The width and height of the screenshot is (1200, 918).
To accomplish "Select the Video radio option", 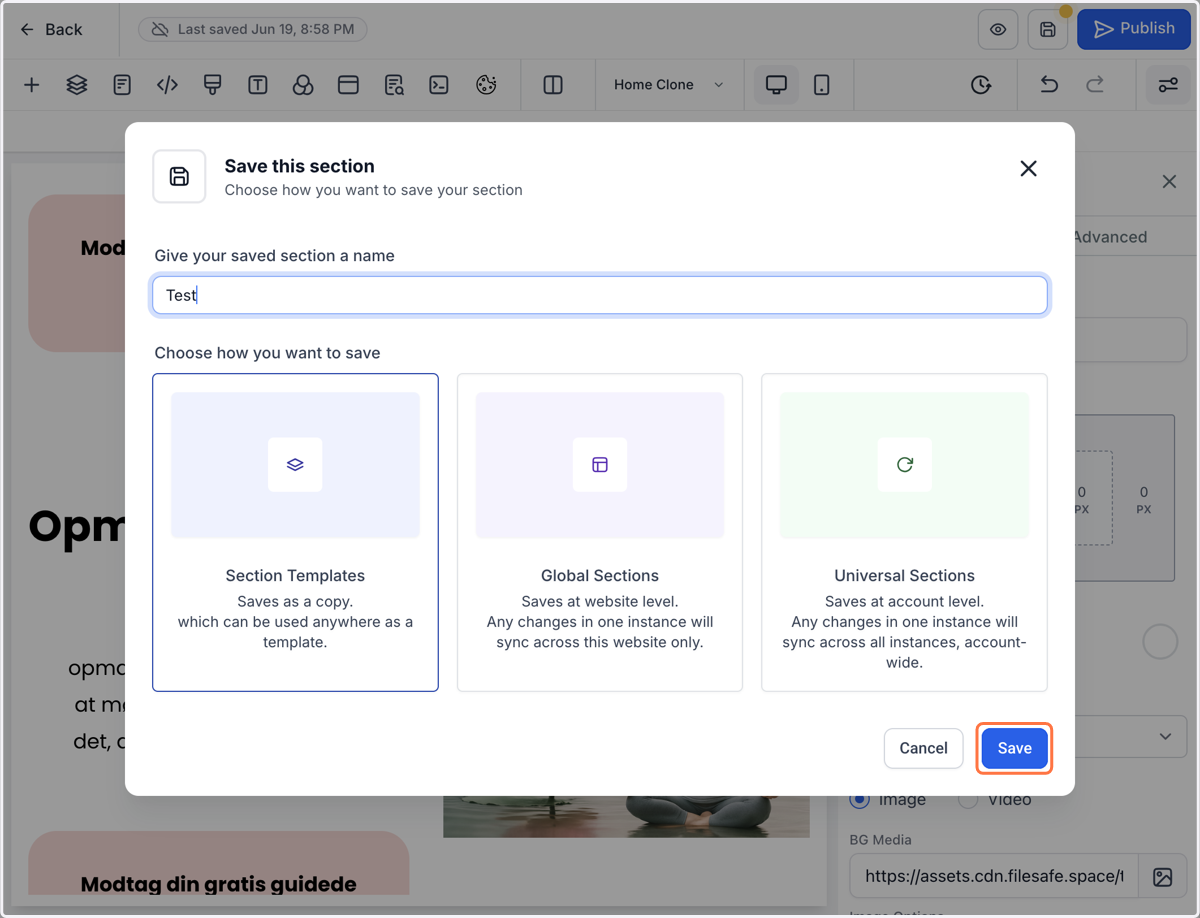I will (967, 799).
